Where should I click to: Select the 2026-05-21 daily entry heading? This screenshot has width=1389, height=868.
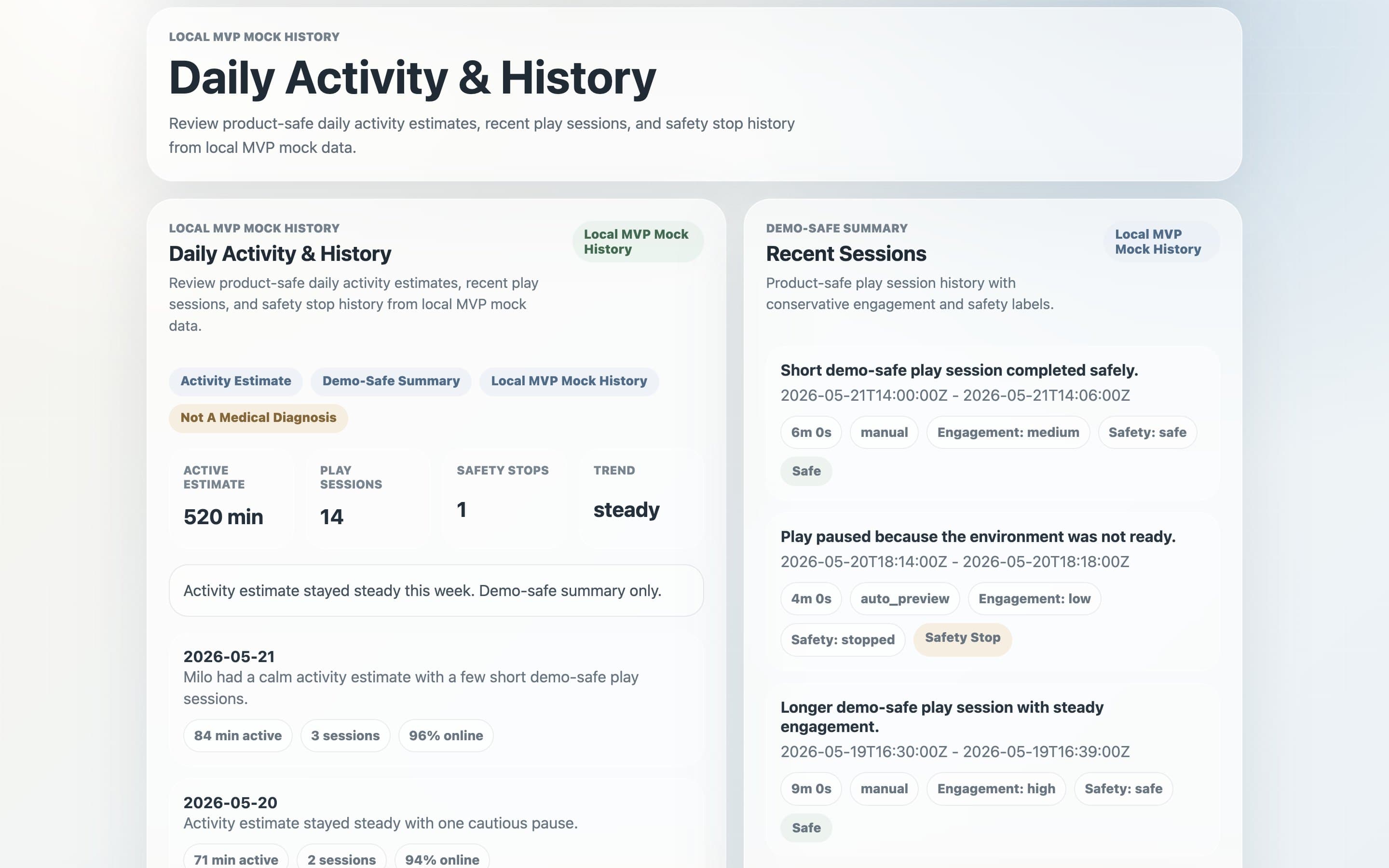point(229,657)
